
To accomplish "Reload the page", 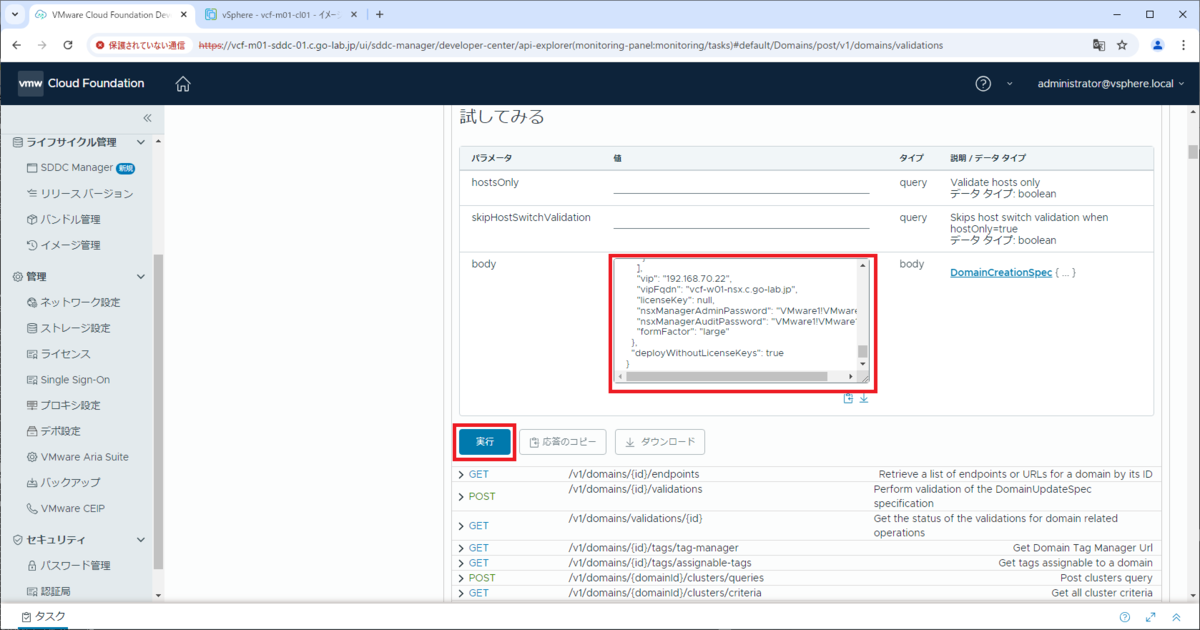I will tap(67, 45).
